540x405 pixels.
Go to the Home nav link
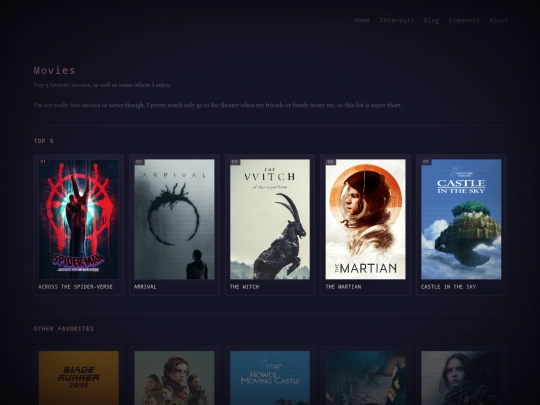tap(362, 20)
